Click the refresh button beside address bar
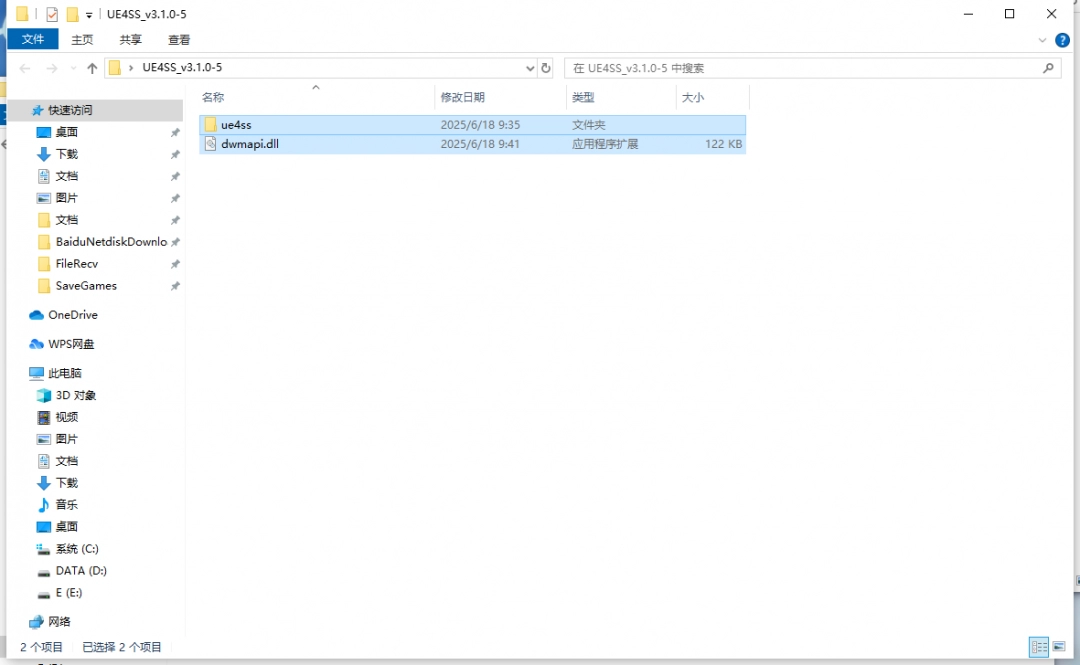This screenshot has width=1080, height=665. (546, 68)
